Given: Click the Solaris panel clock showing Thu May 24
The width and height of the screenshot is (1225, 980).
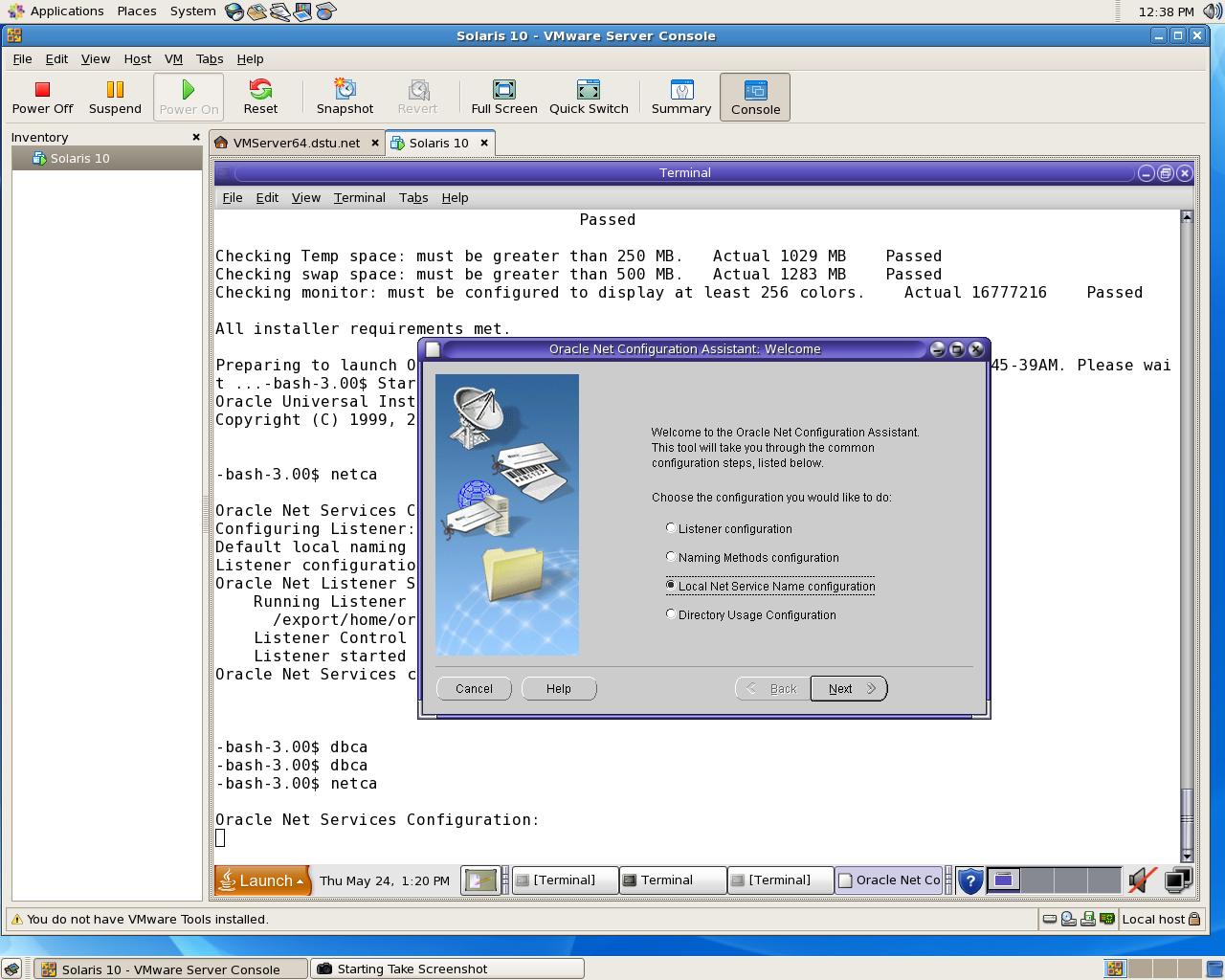Looking at the screenshot, I should coord(385,880).
